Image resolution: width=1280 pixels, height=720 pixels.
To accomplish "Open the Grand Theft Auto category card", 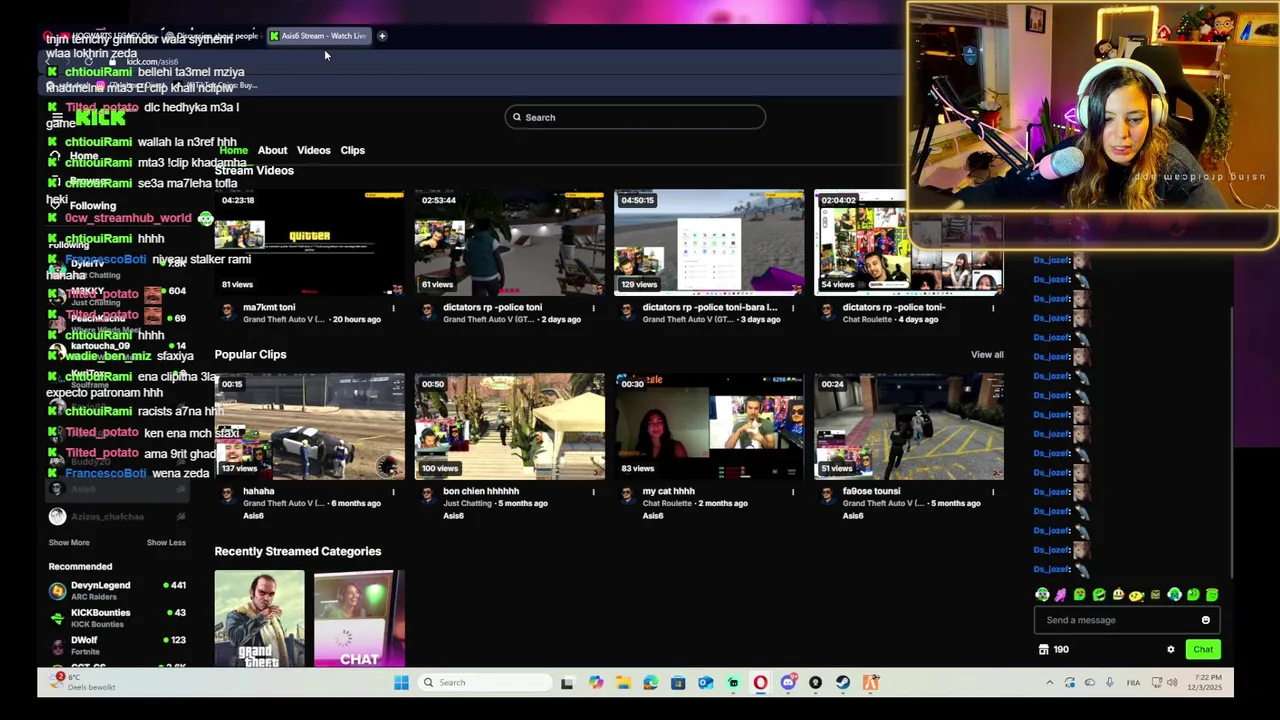I will (x=259, y=618).
